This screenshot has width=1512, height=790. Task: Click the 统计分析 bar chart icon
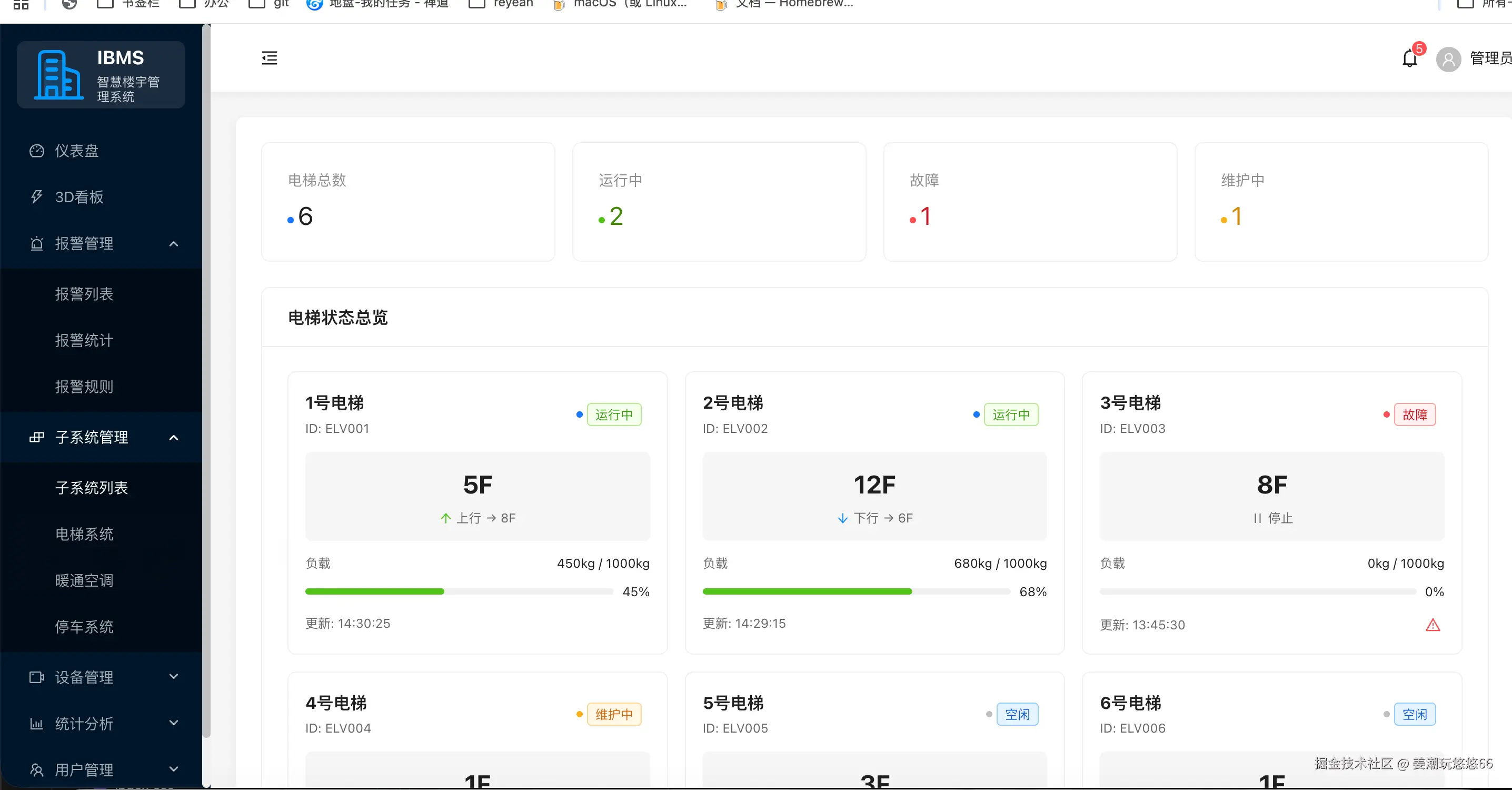(36, 724)
